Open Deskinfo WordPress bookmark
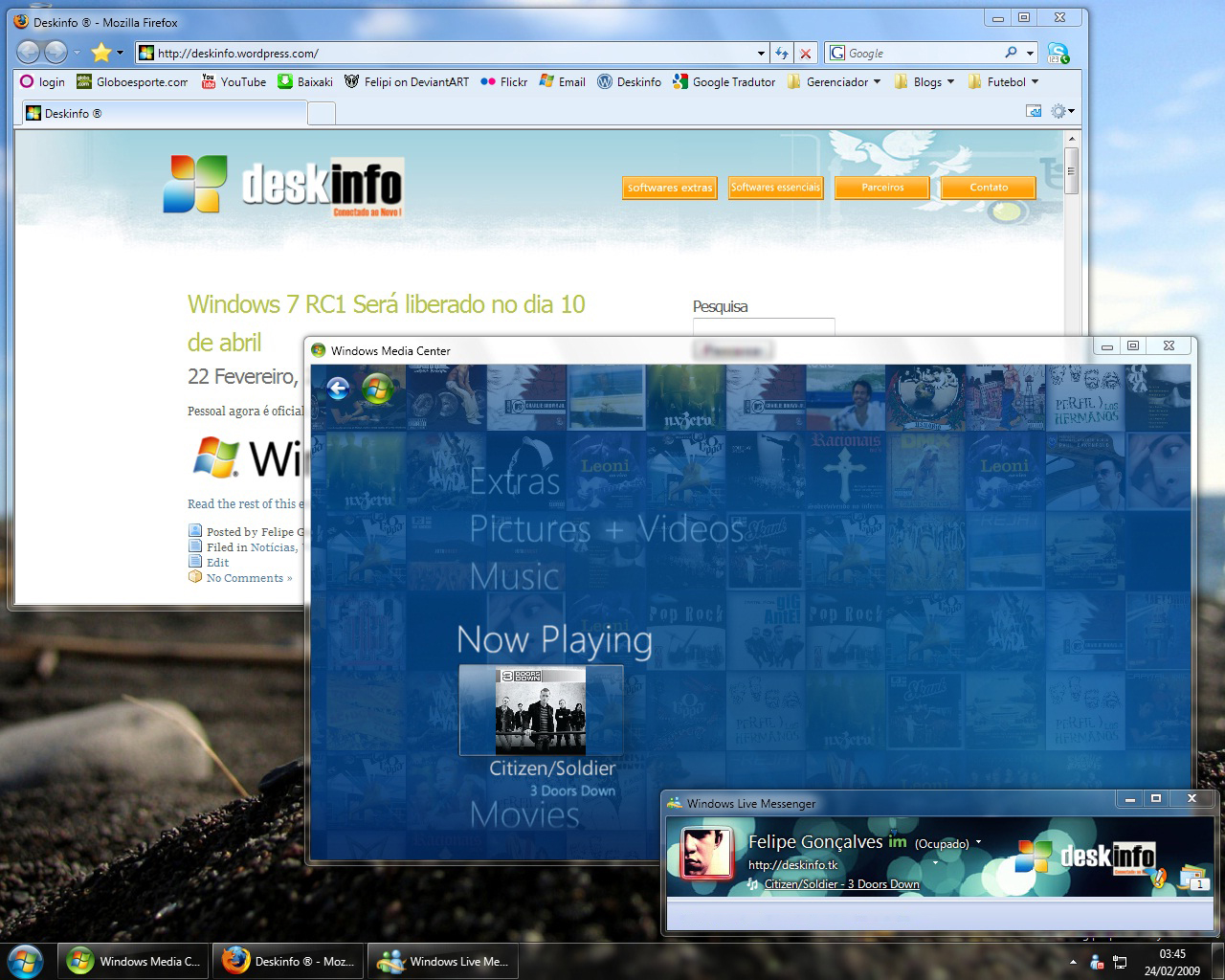Viewport: 1225px width, 980px height. pos(629,82)
